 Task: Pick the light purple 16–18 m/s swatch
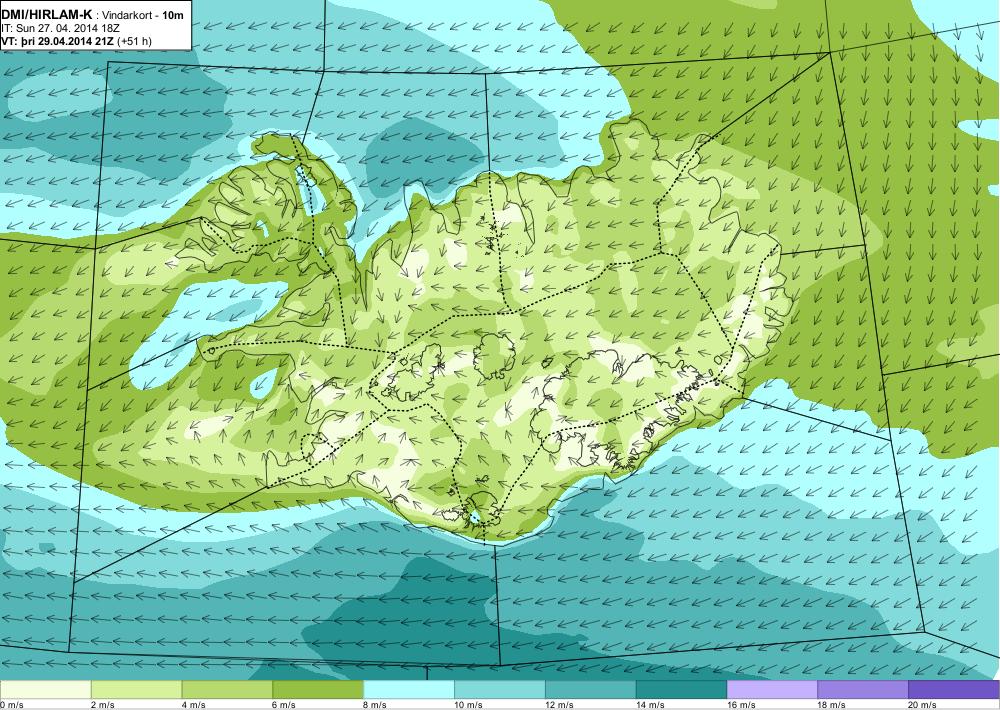(x=772, y=690)
